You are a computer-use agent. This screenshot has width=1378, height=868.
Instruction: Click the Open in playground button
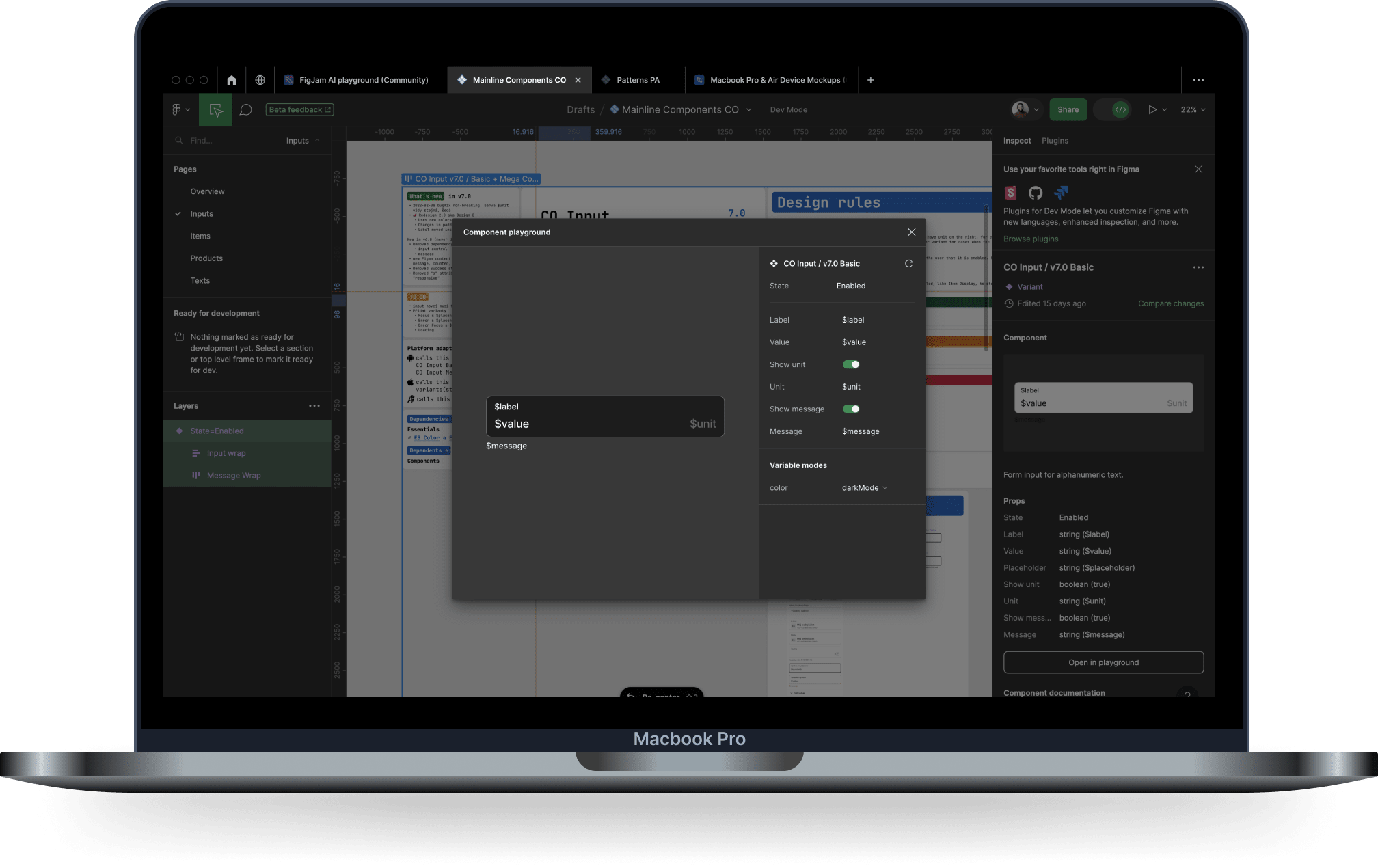1103,662
